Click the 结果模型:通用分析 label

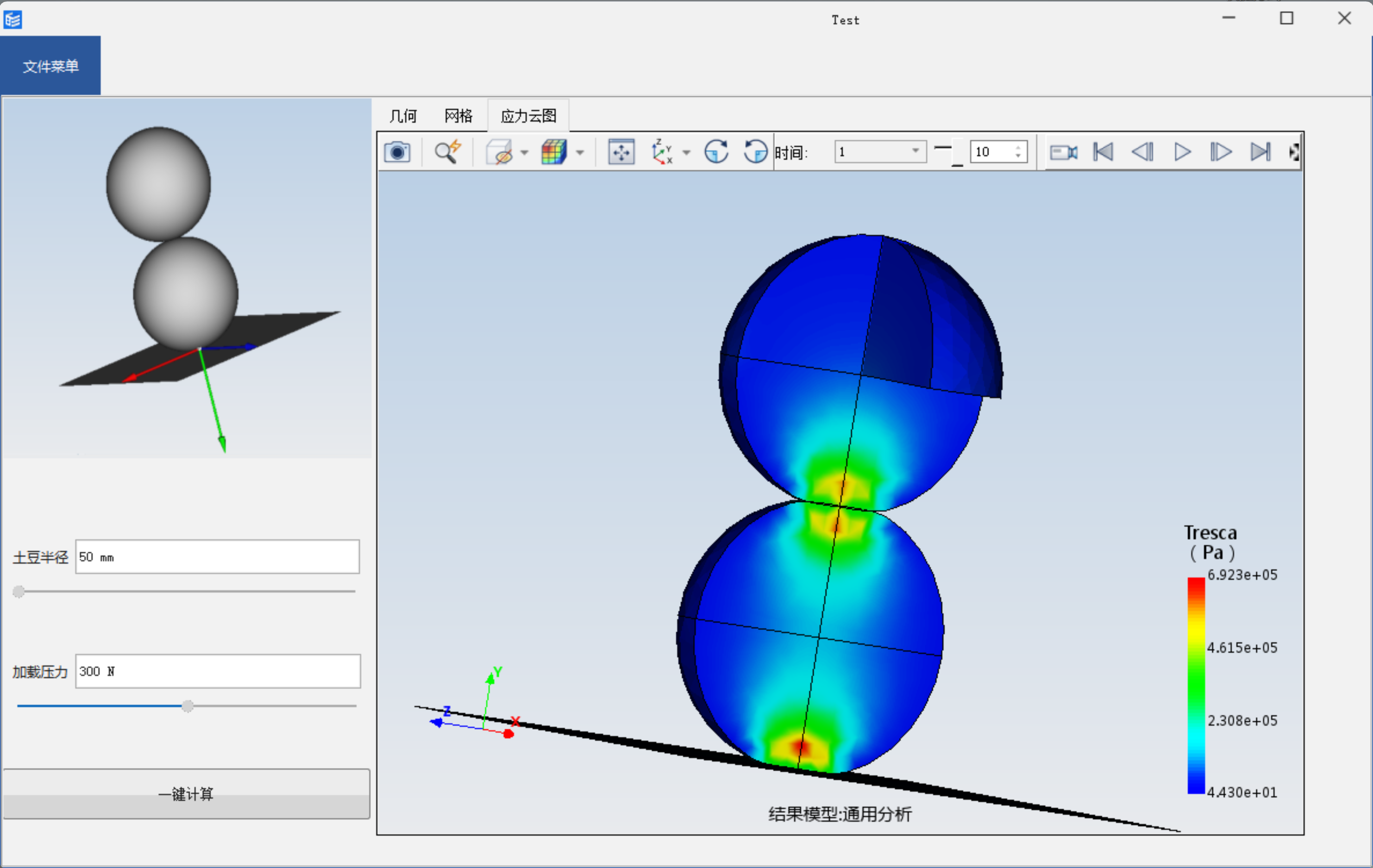click(x=840, y=814)
